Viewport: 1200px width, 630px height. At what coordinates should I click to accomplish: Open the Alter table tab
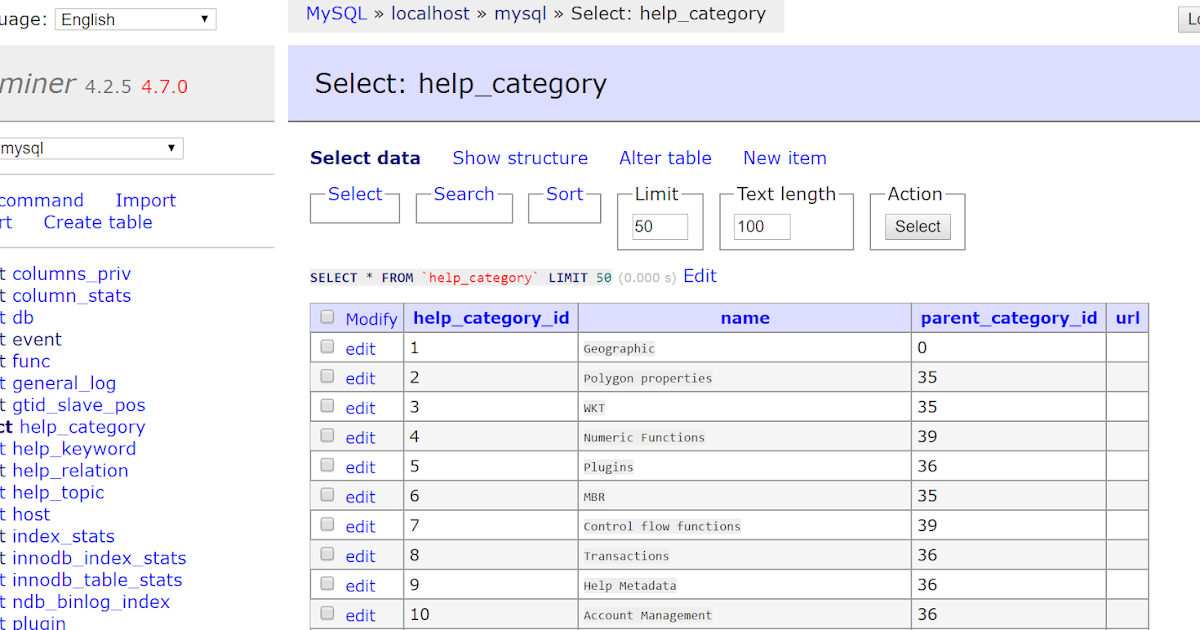pos(665,158)
